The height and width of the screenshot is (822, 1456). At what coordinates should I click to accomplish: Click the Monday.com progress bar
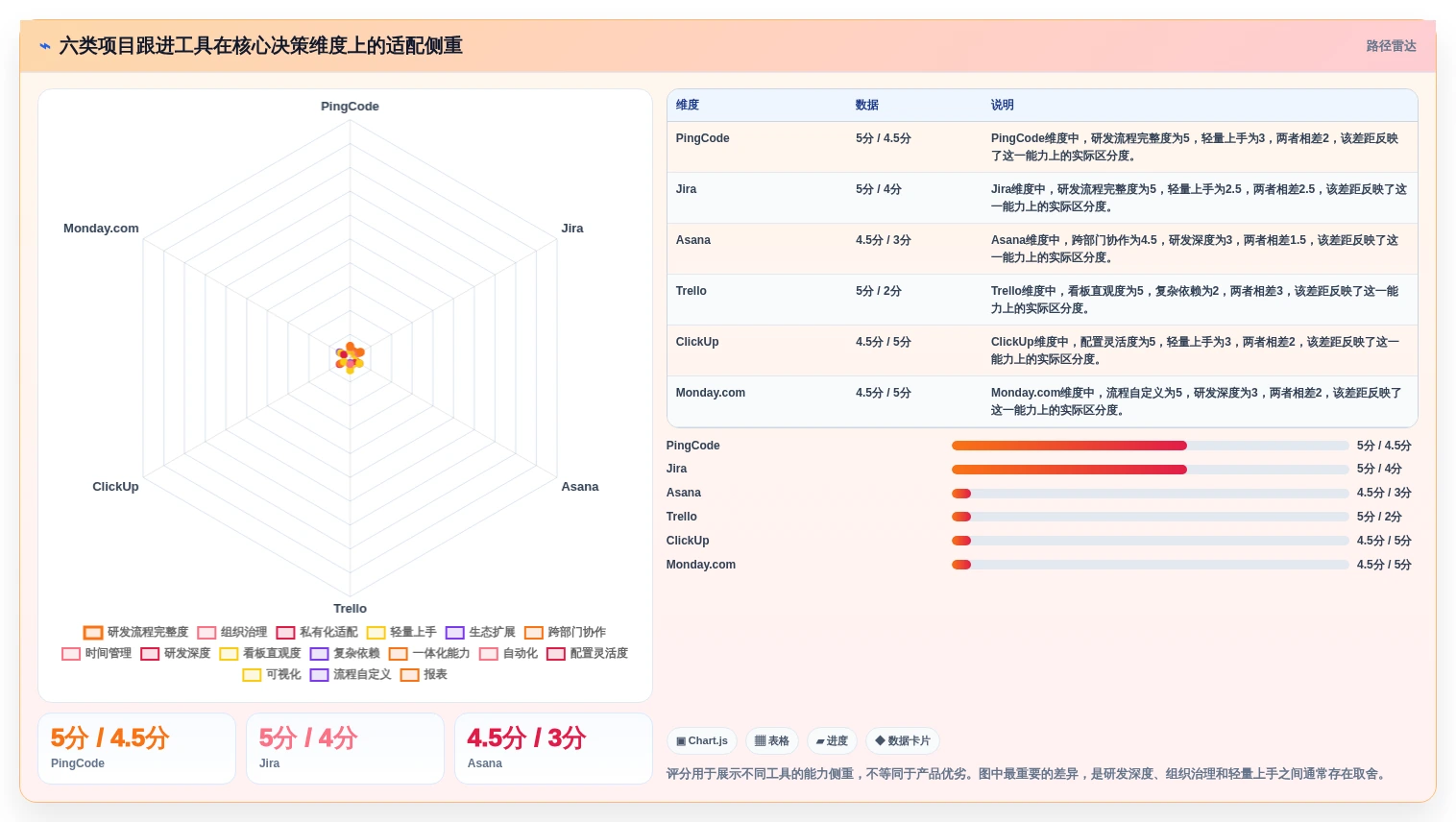(1151, 565)
